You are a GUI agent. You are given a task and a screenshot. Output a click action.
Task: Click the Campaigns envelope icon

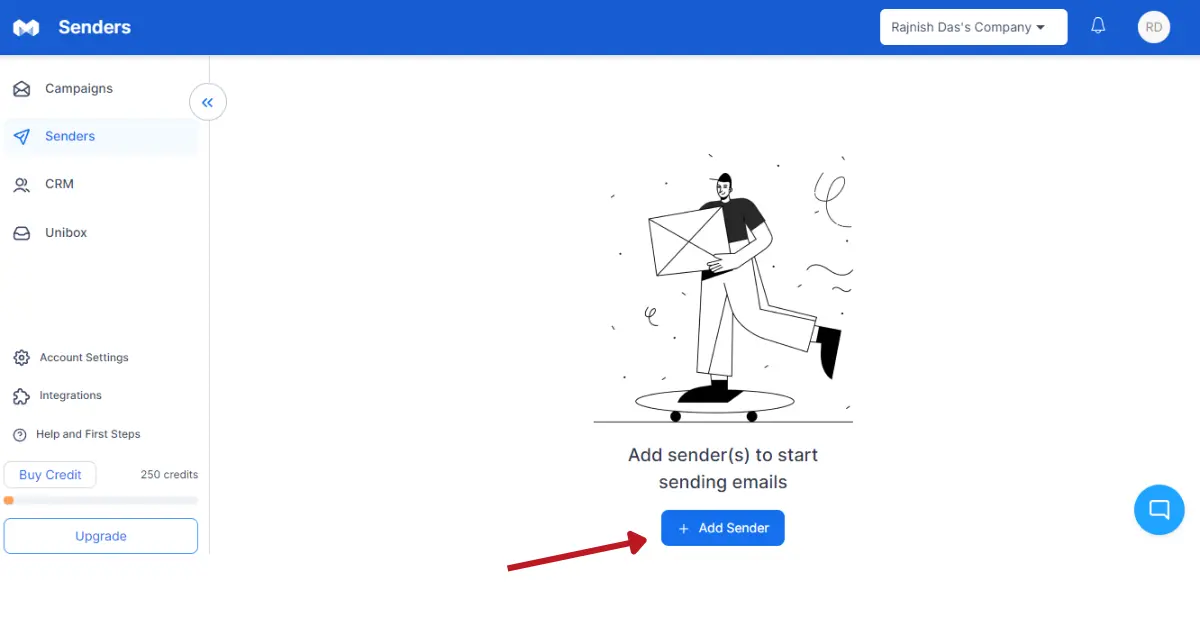(21, 89)
